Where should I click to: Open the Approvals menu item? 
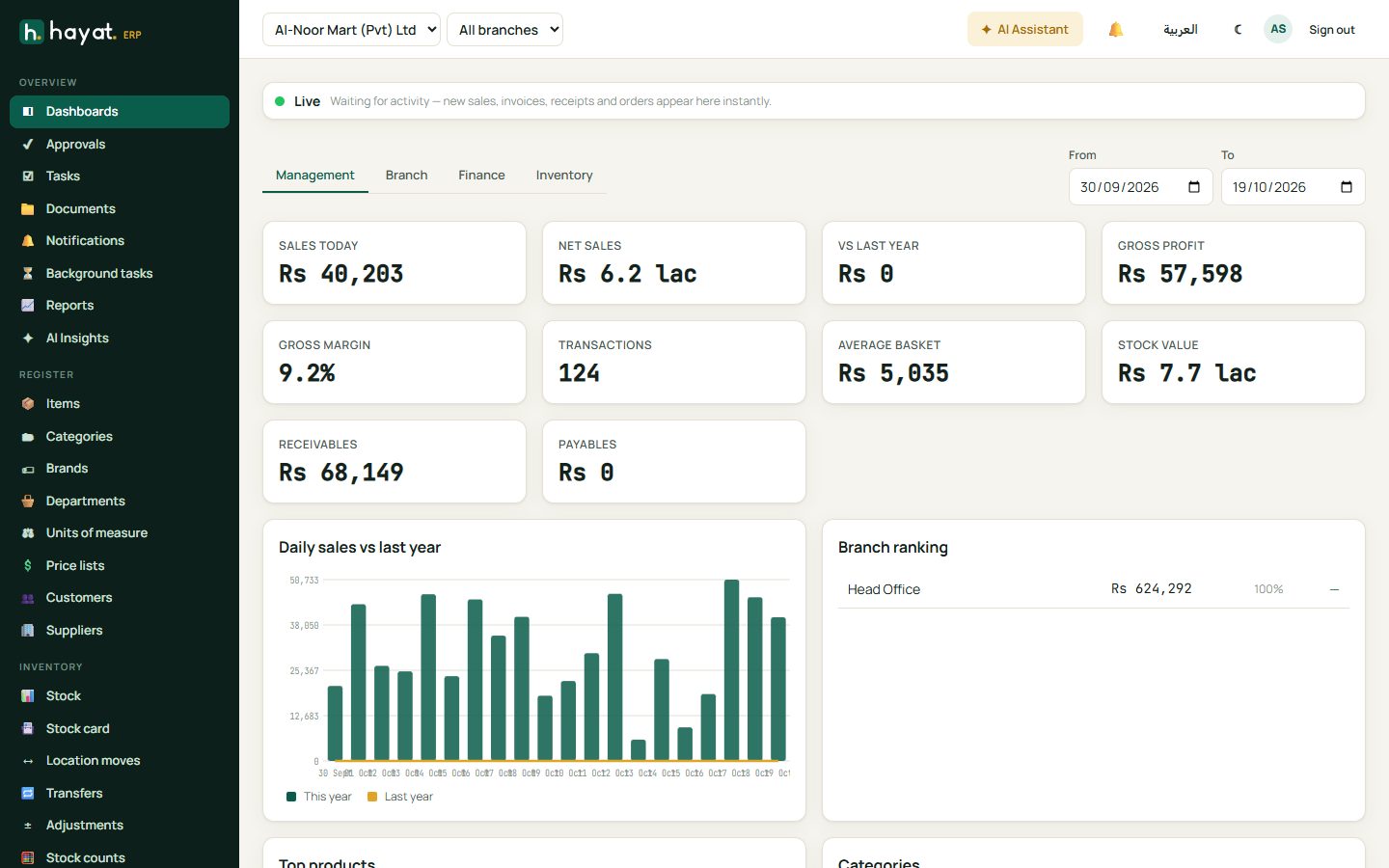pyautogui.click(x=120, y=145)
